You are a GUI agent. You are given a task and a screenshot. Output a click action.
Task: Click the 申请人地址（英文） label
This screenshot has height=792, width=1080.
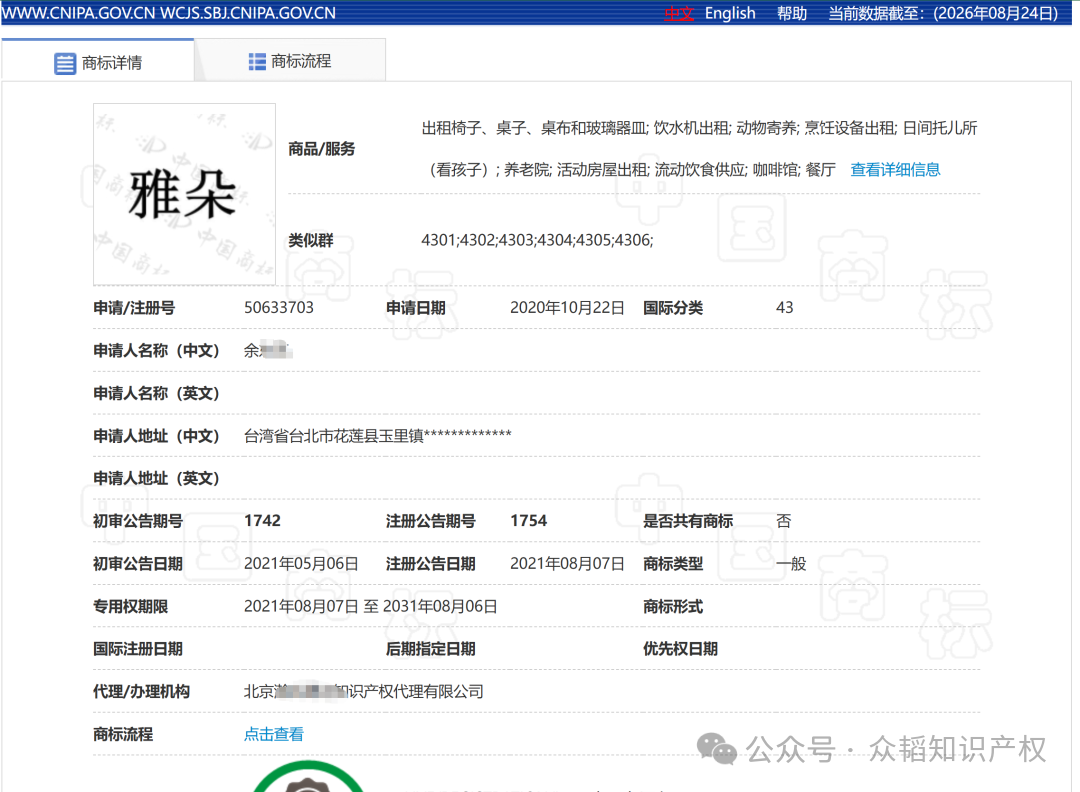[x=156, y=479]
